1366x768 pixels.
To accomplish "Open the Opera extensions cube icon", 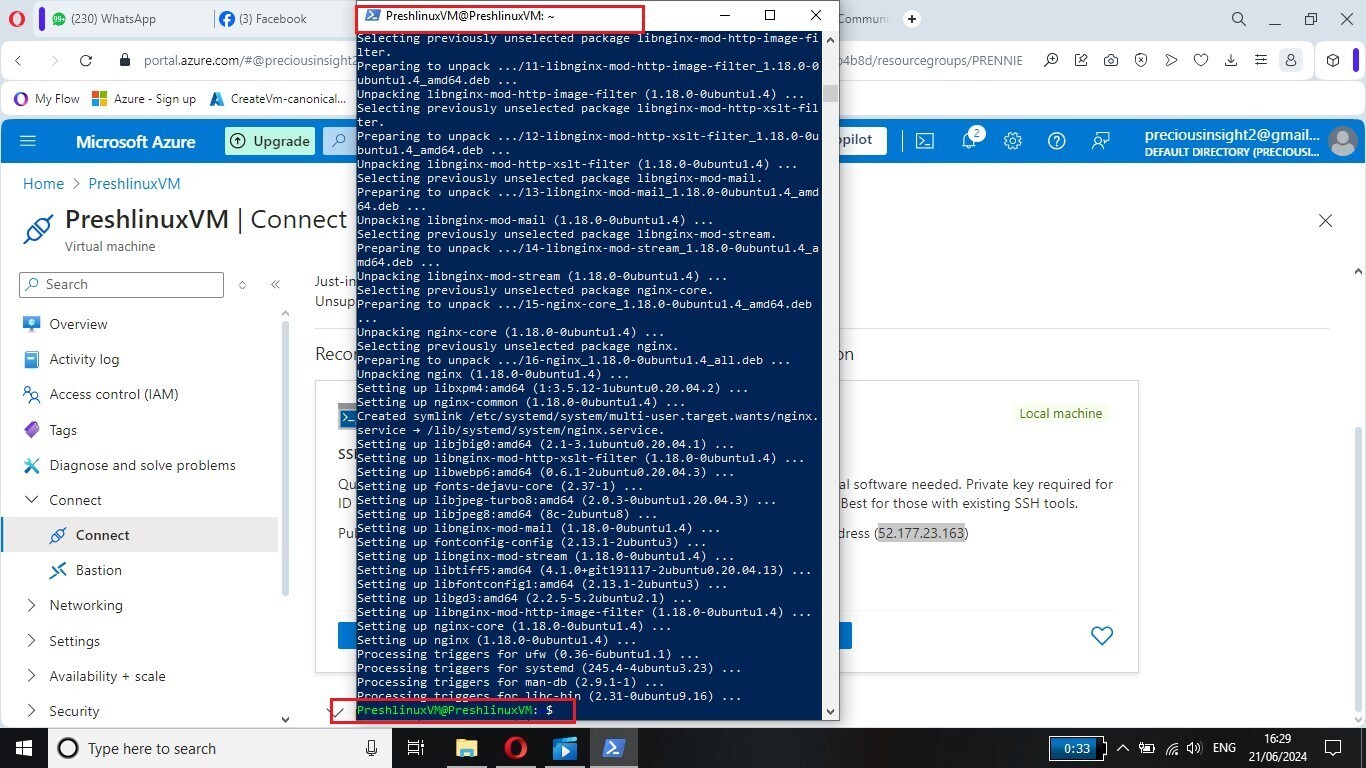I will point(1333,60).
